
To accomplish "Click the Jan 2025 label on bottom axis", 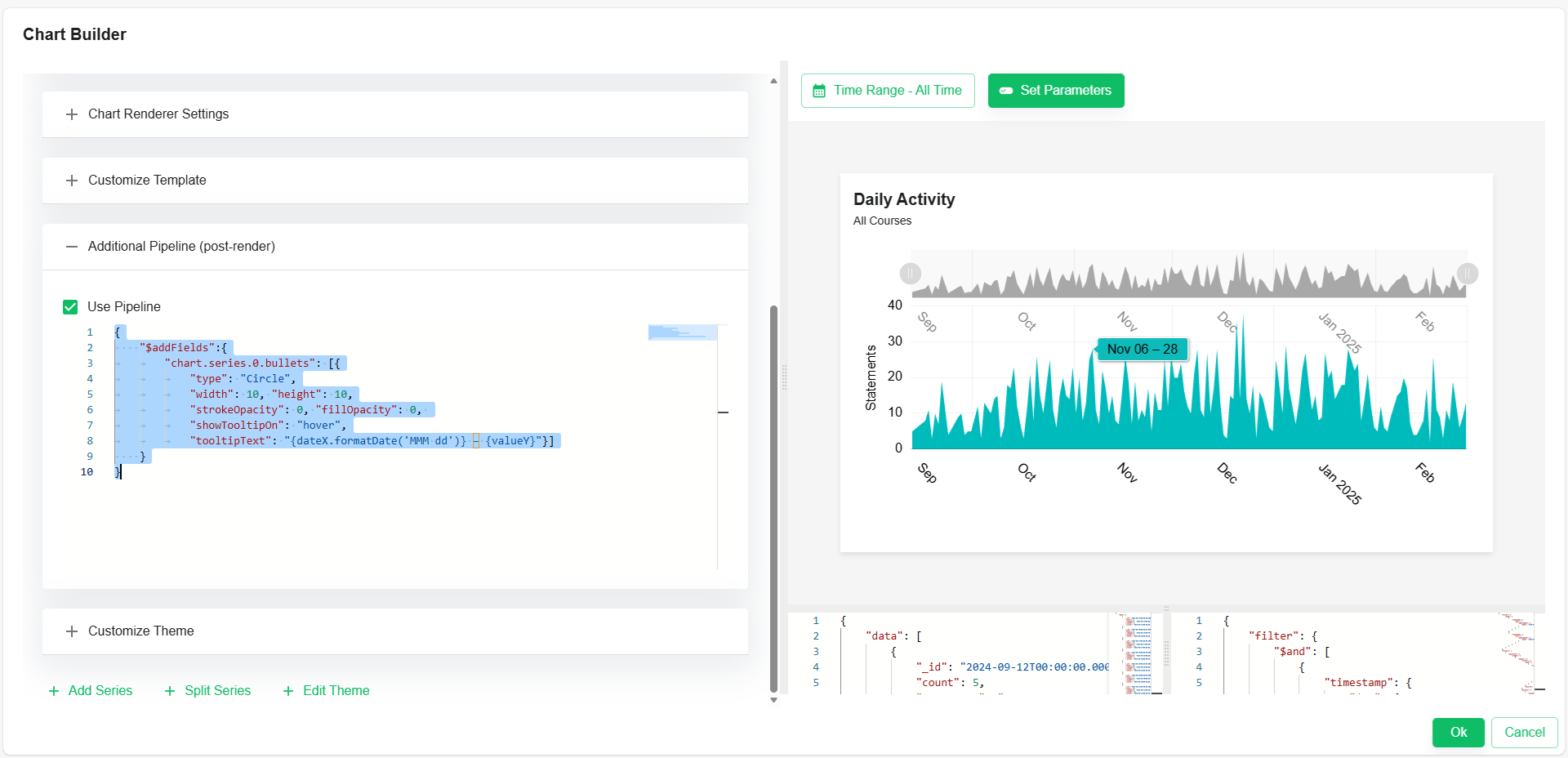I will tap(1340, 484).
